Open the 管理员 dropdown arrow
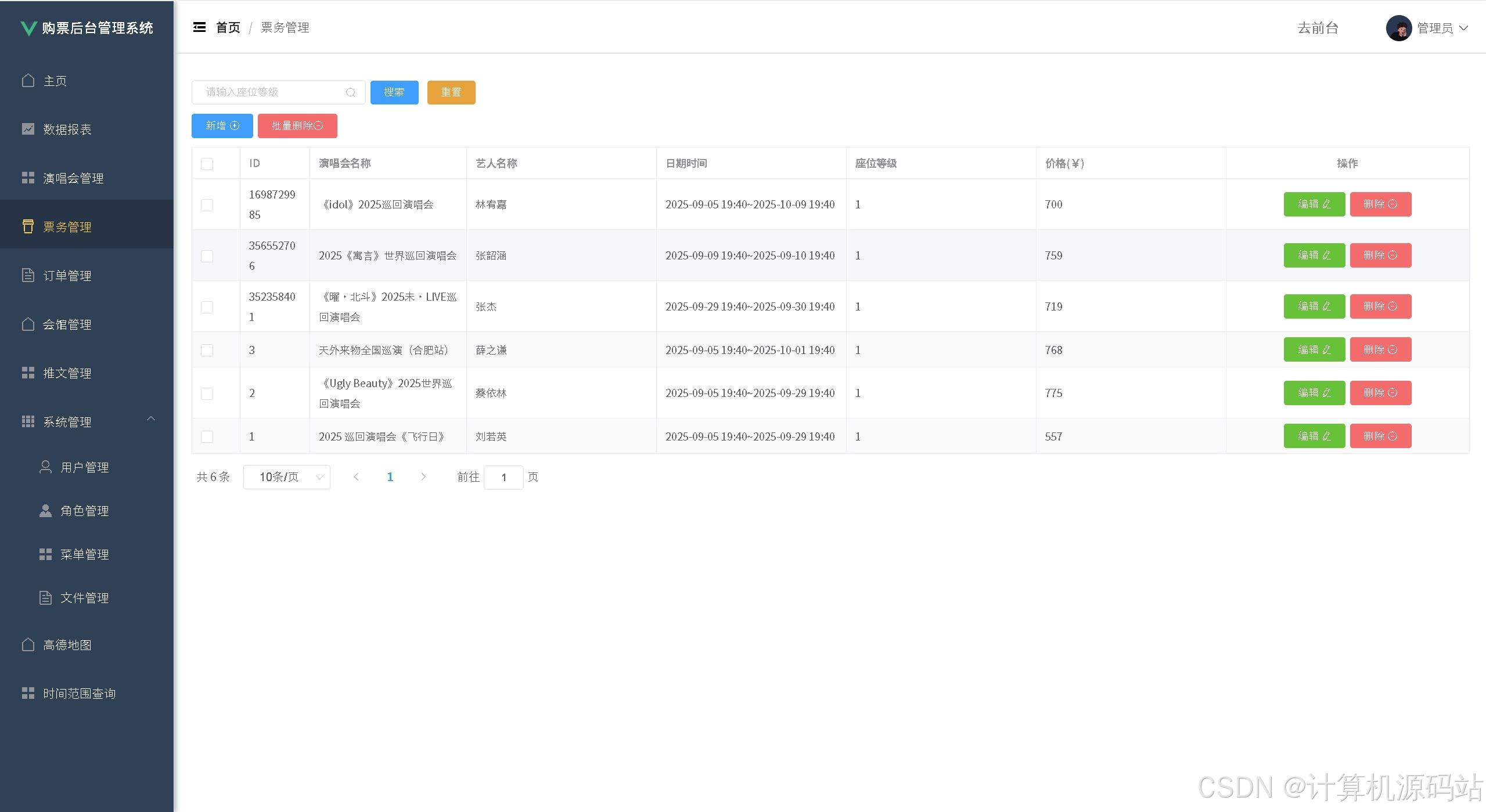The image size is (1486, 812). [x=1463, y=28]
